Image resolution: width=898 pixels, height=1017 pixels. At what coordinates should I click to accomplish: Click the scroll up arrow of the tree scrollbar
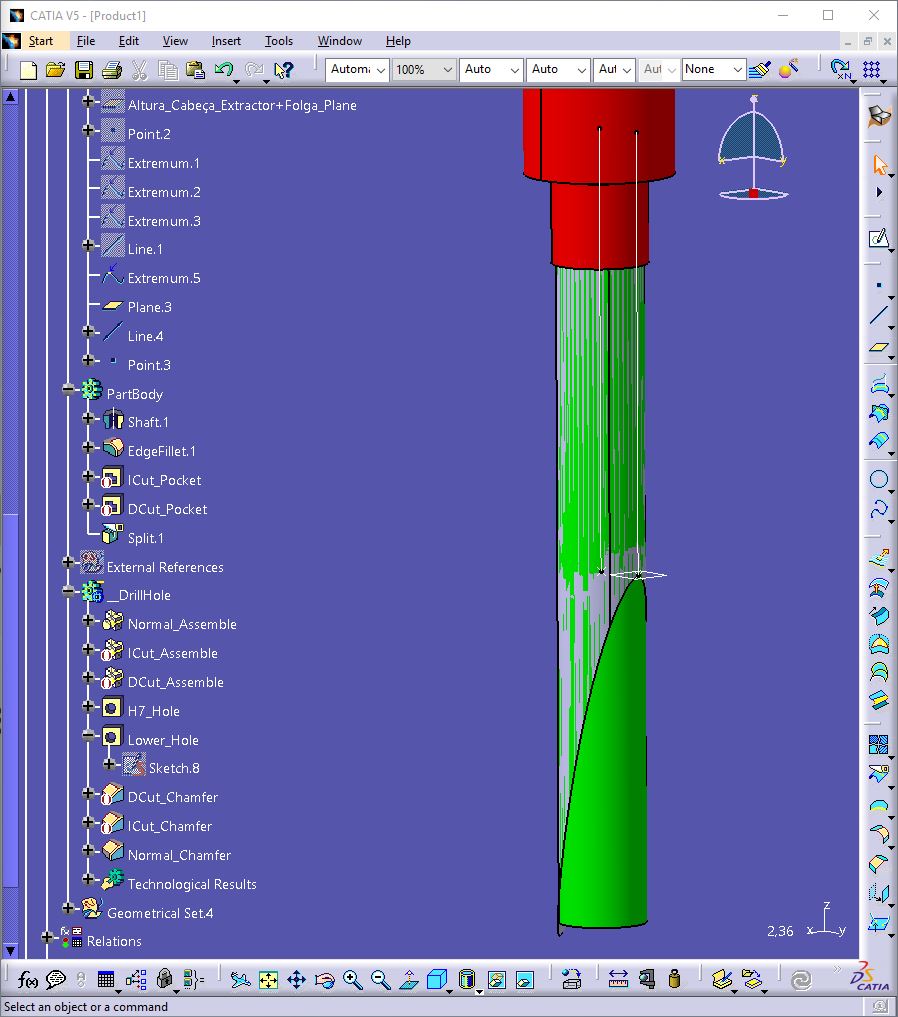pos(10,97)
